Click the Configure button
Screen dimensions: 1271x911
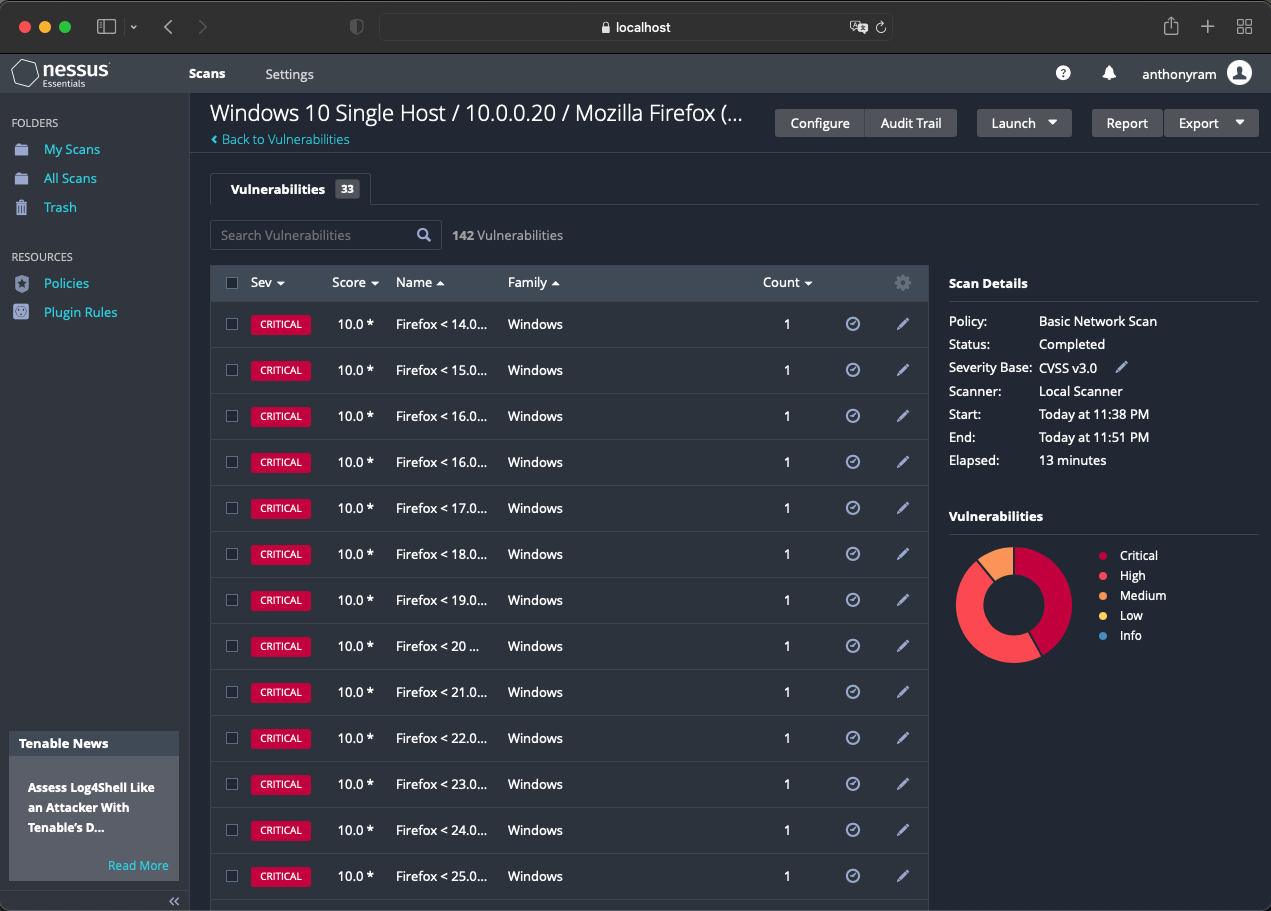(820, 123)
